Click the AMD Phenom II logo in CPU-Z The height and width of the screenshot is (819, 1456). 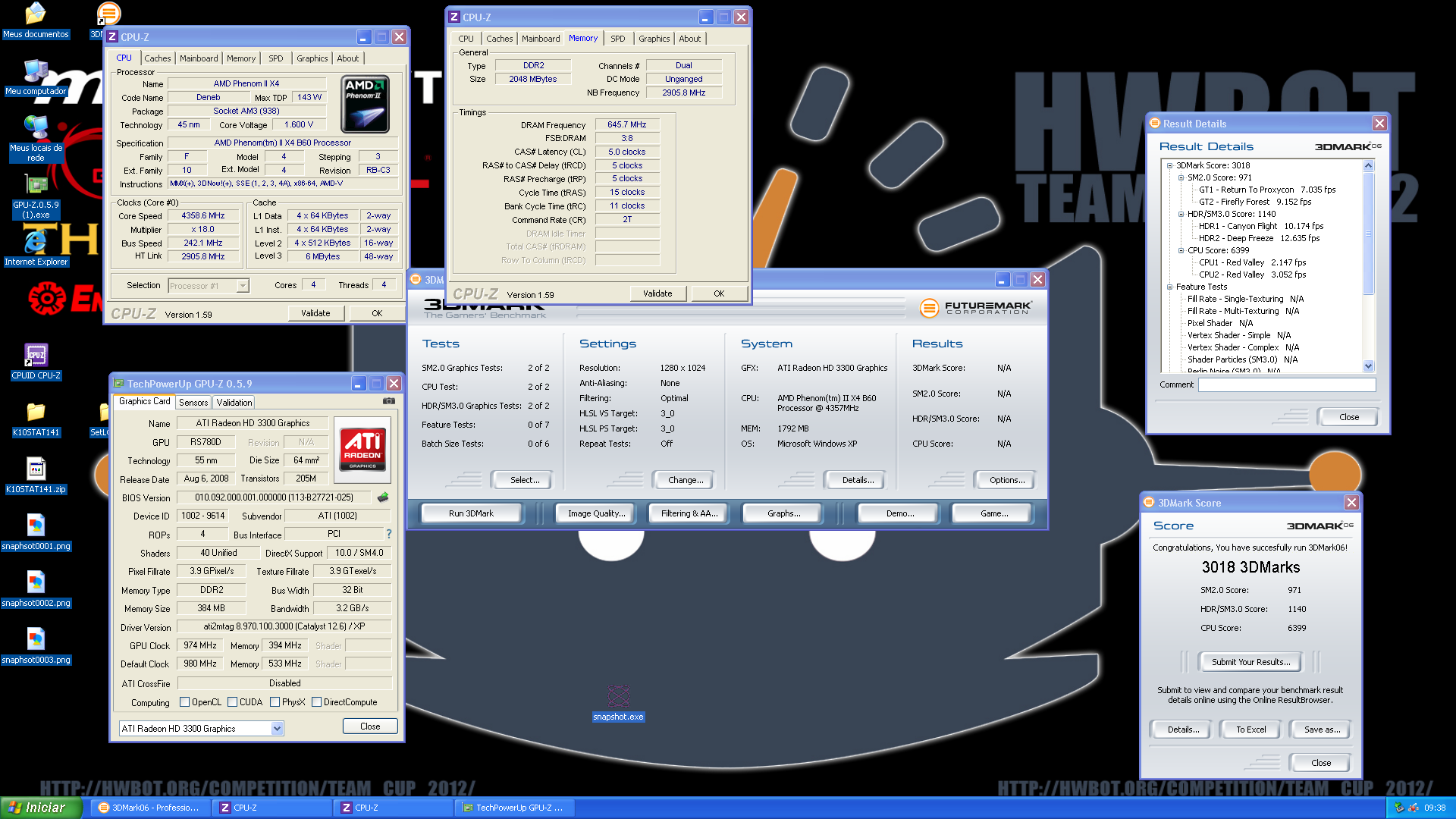(x=366, y=105)
